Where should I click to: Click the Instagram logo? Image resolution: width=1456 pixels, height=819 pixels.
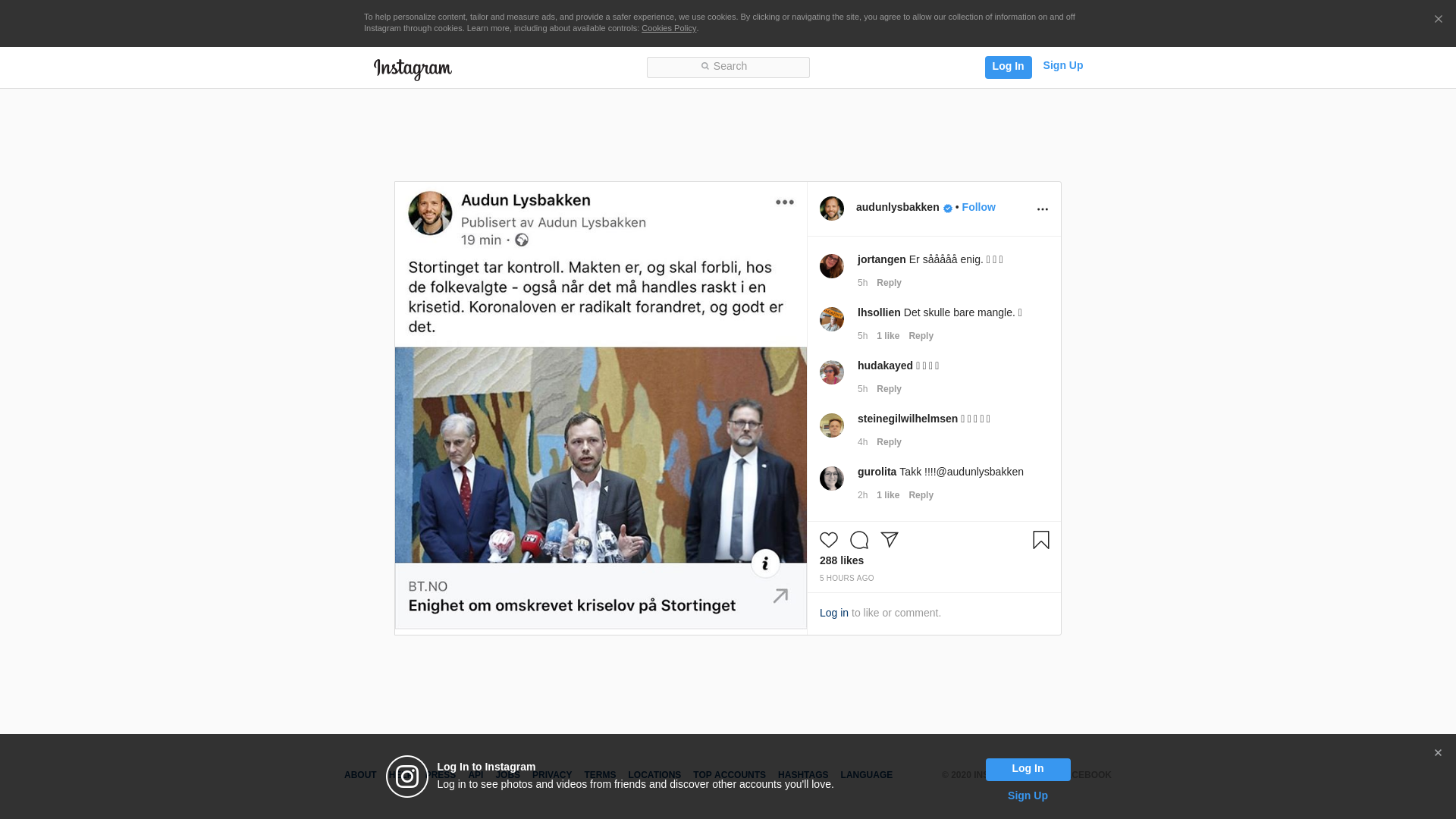(x=413, y=69)
